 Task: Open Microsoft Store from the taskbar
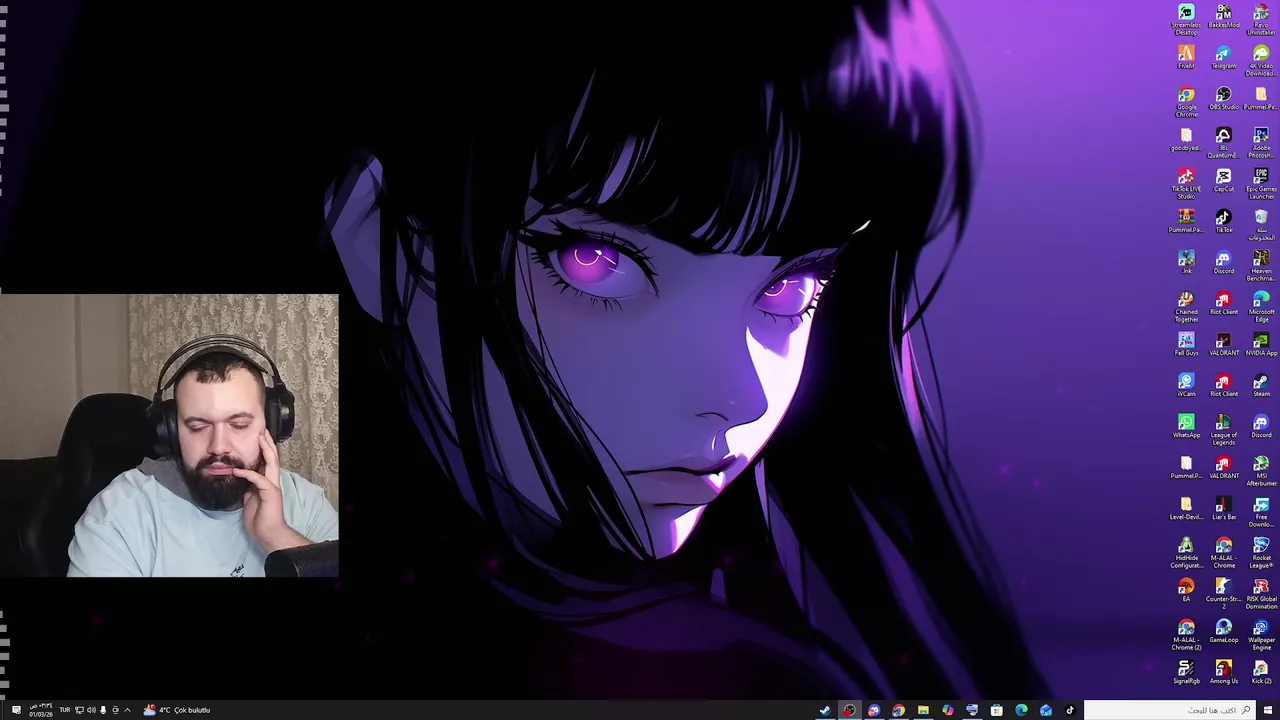[x=996, y=710]
